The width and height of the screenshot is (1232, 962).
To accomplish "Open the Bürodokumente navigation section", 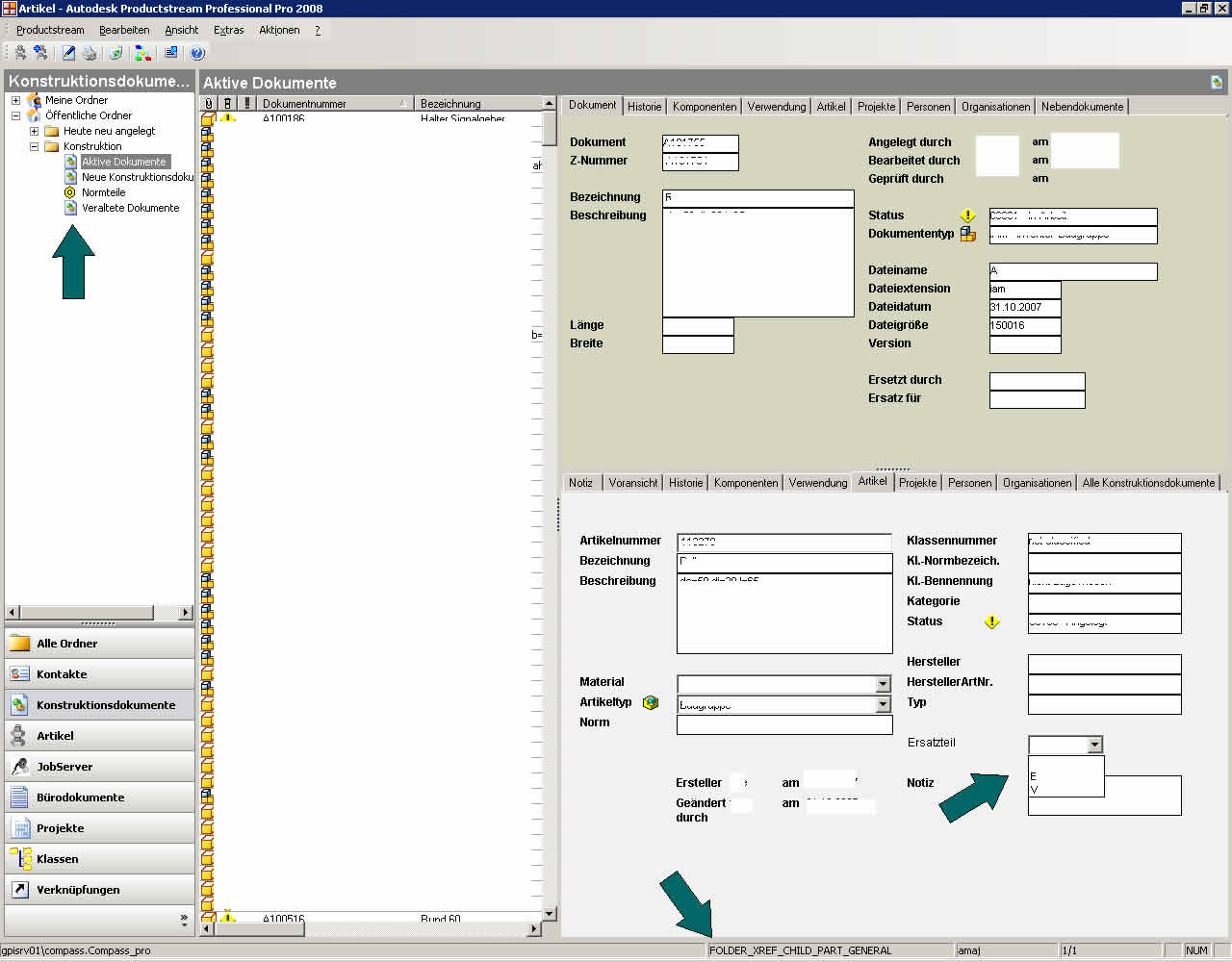I will point(99,797).
